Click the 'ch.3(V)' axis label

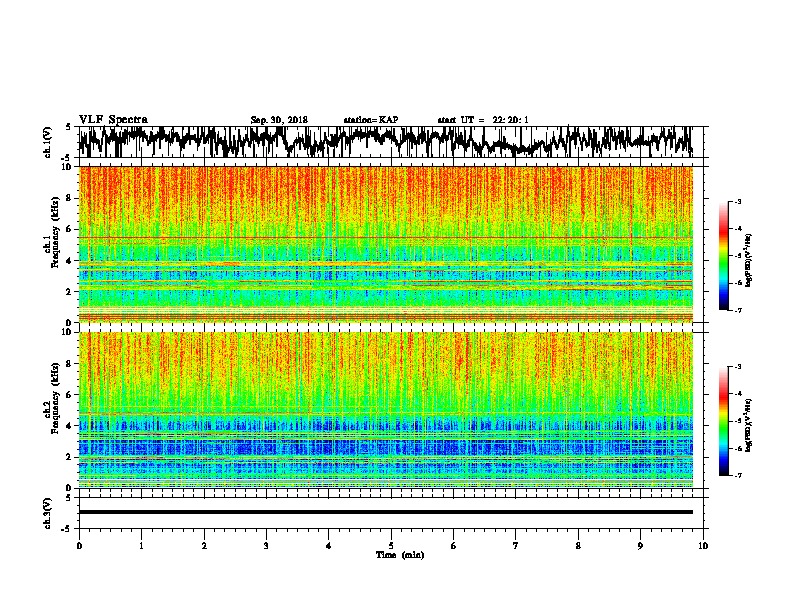coord(48,513)
